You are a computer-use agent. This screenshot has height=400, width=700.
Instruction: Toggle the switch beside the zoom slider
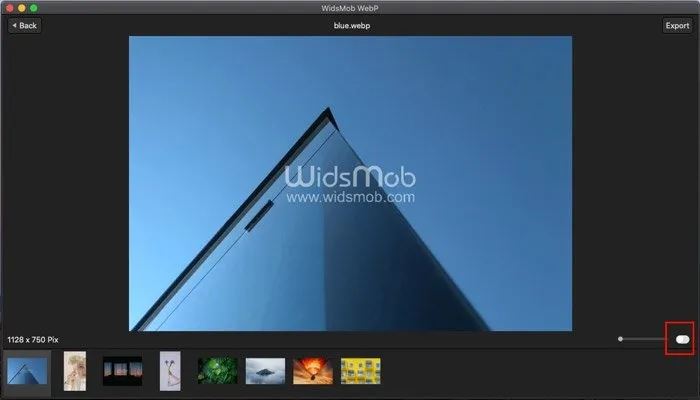682,340
